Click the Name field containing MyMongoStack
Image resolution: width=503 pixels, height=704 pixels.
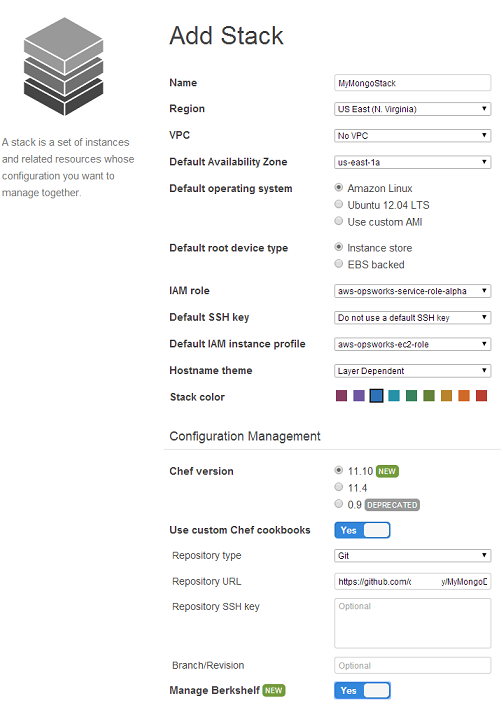413,83
